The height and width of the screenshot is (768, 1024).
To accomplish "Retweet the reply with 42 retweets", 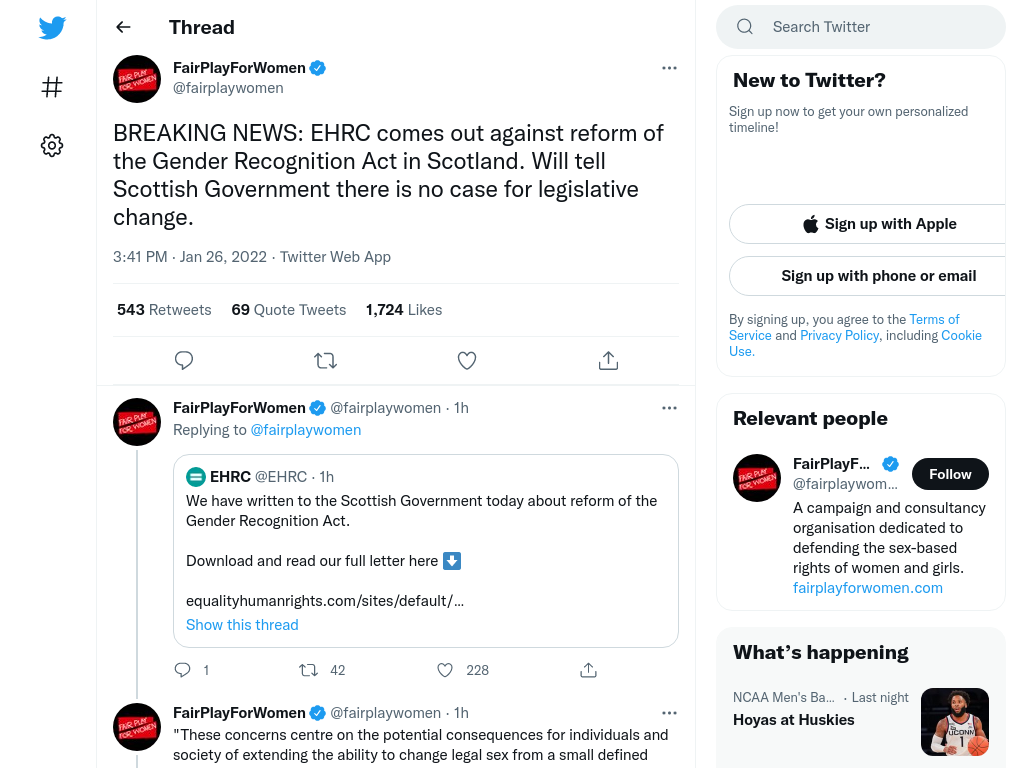I will click(308, 670).
